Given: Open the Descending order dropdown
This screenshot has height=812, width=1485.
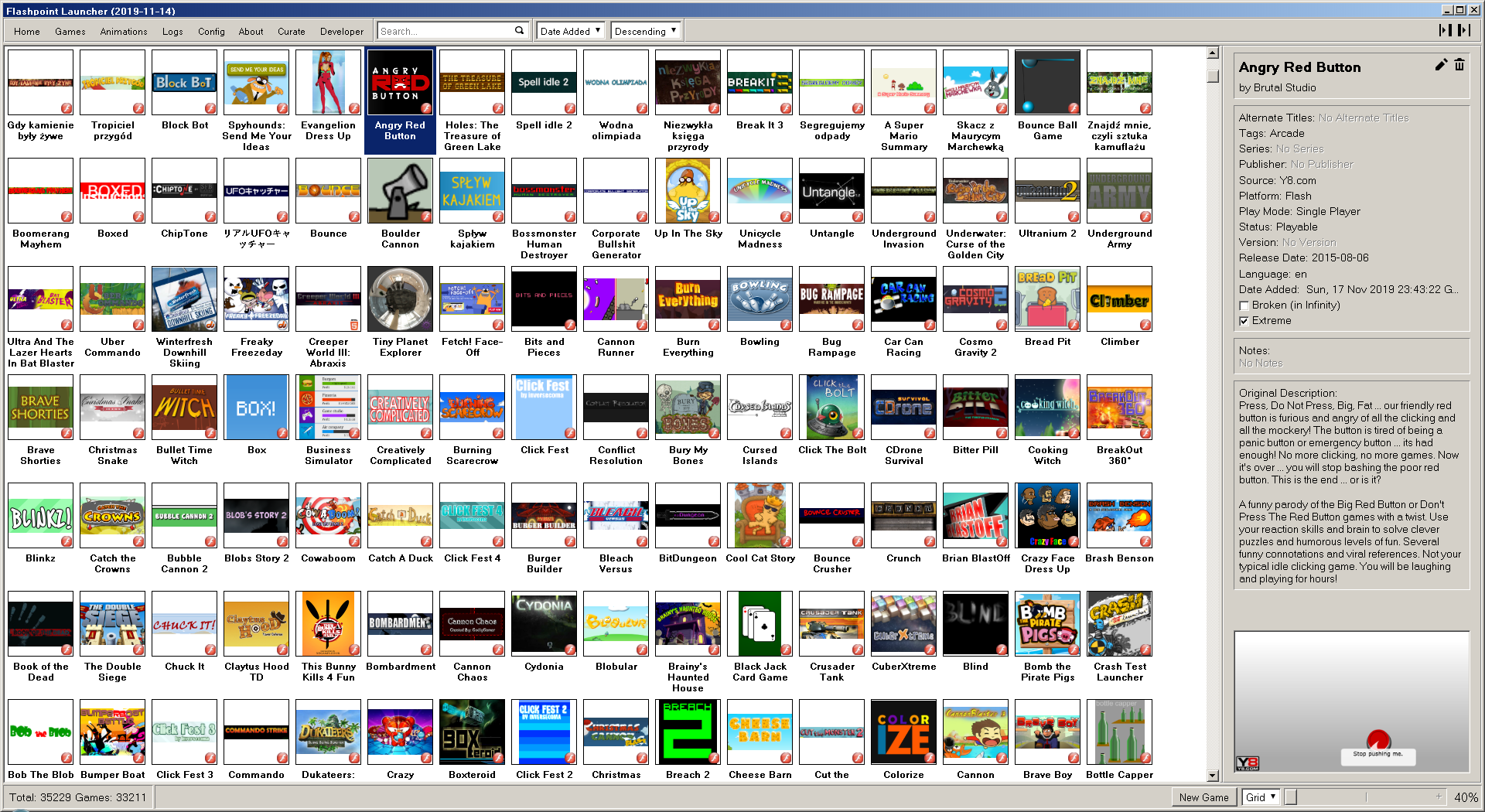Looking at the screenshot, I should (645, 31).
